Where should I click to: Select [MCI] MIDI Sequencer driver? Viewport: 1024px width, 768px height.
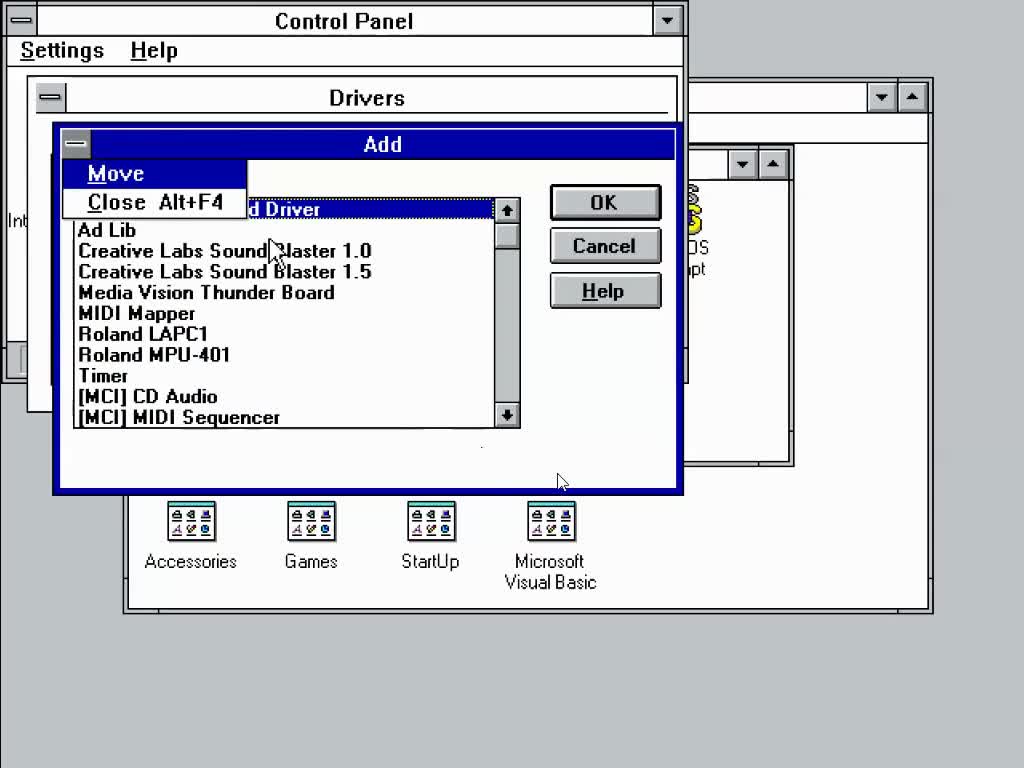(x=285, y=417)
